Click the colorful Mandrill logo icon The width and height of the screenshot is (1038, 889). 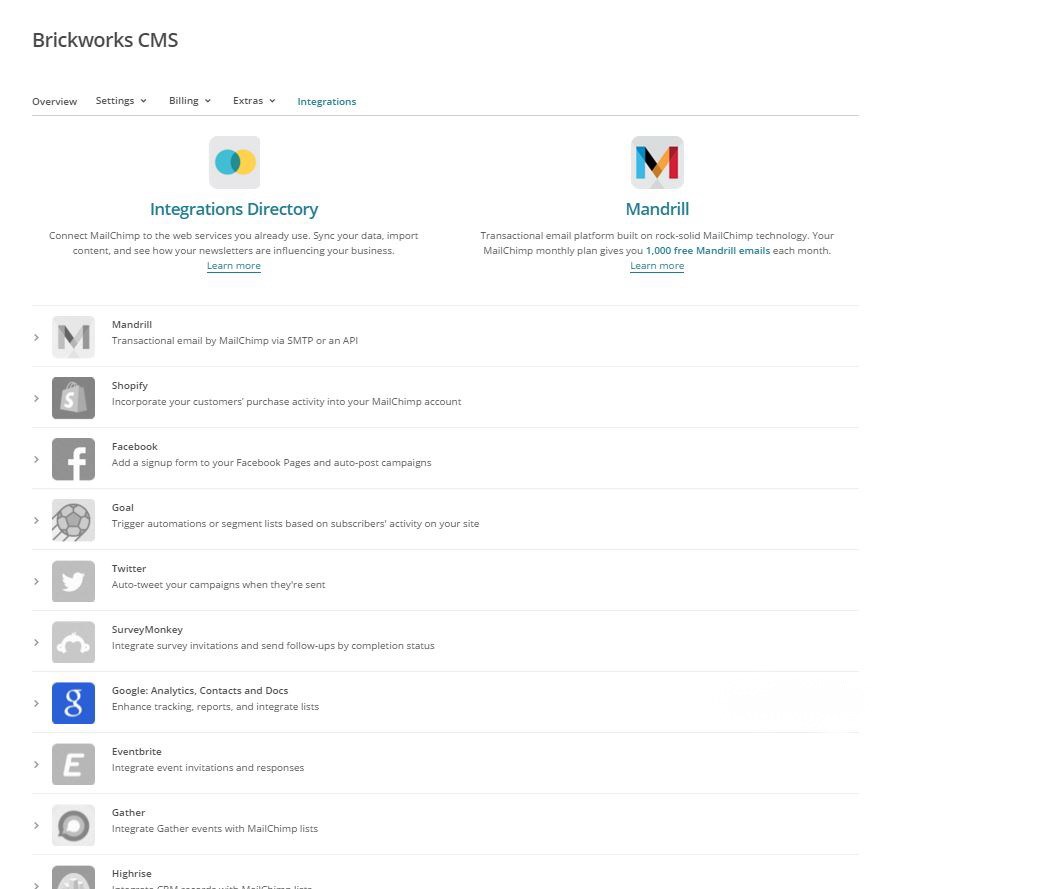click(x=657, y=162)
